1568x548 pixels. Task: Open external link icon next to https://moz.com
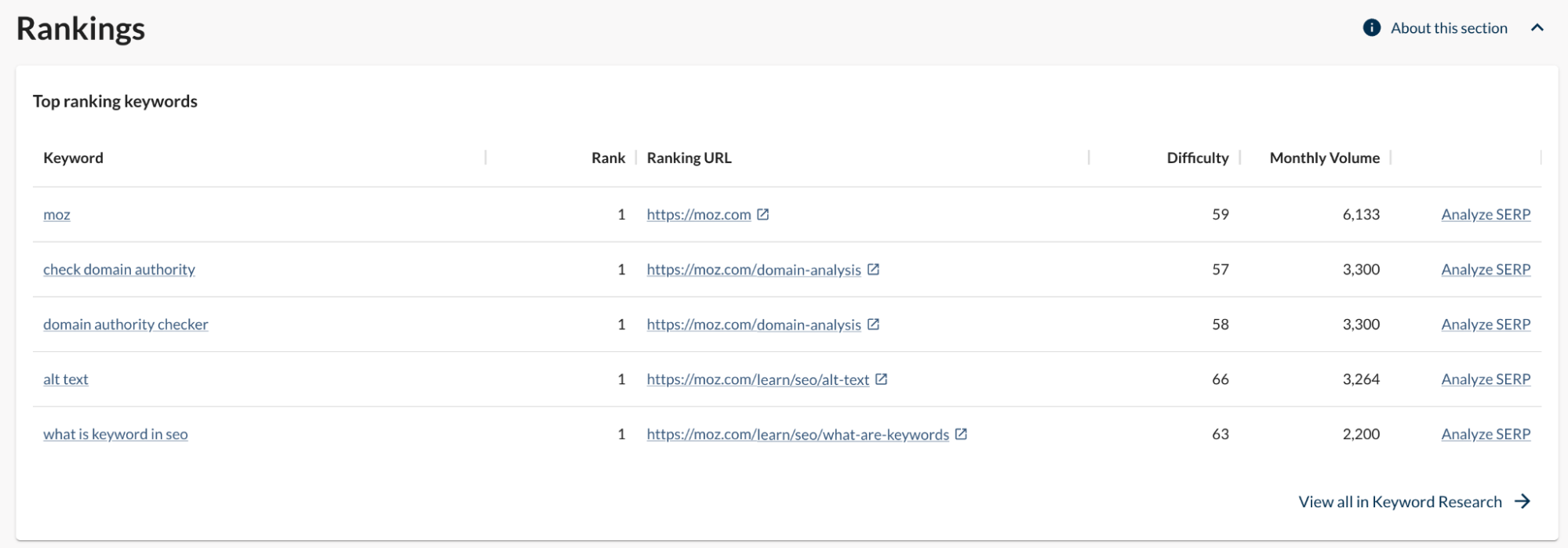click(762, 214)
